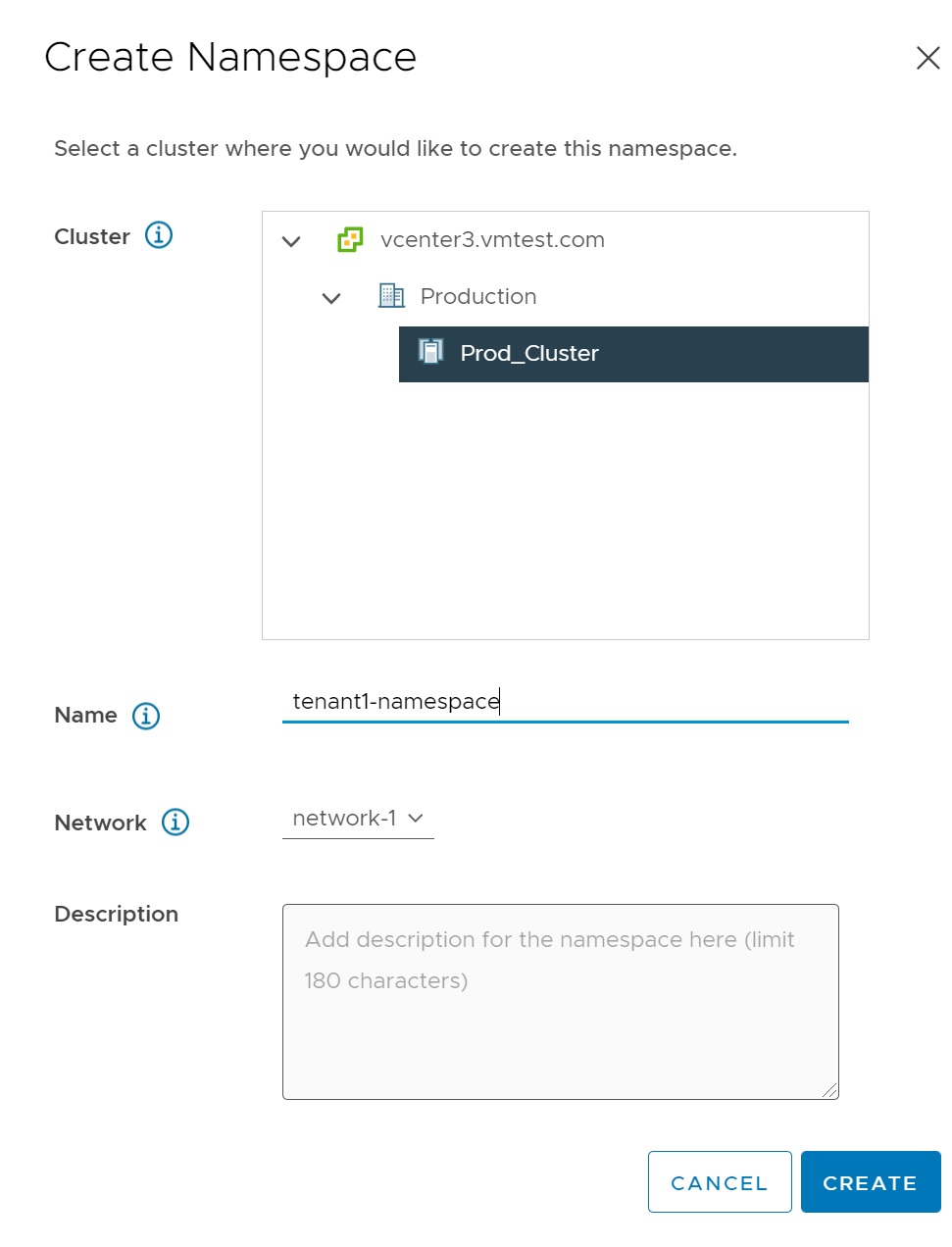Click the Production datacenter icon
952x1247 pixels.
(x=391, y=296)
